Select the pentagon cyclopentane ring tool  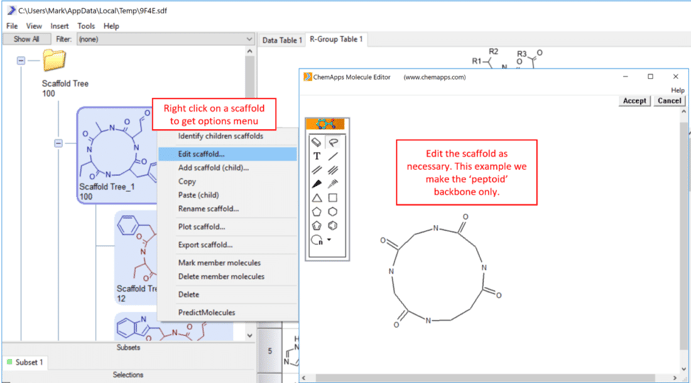pos(316,212)
